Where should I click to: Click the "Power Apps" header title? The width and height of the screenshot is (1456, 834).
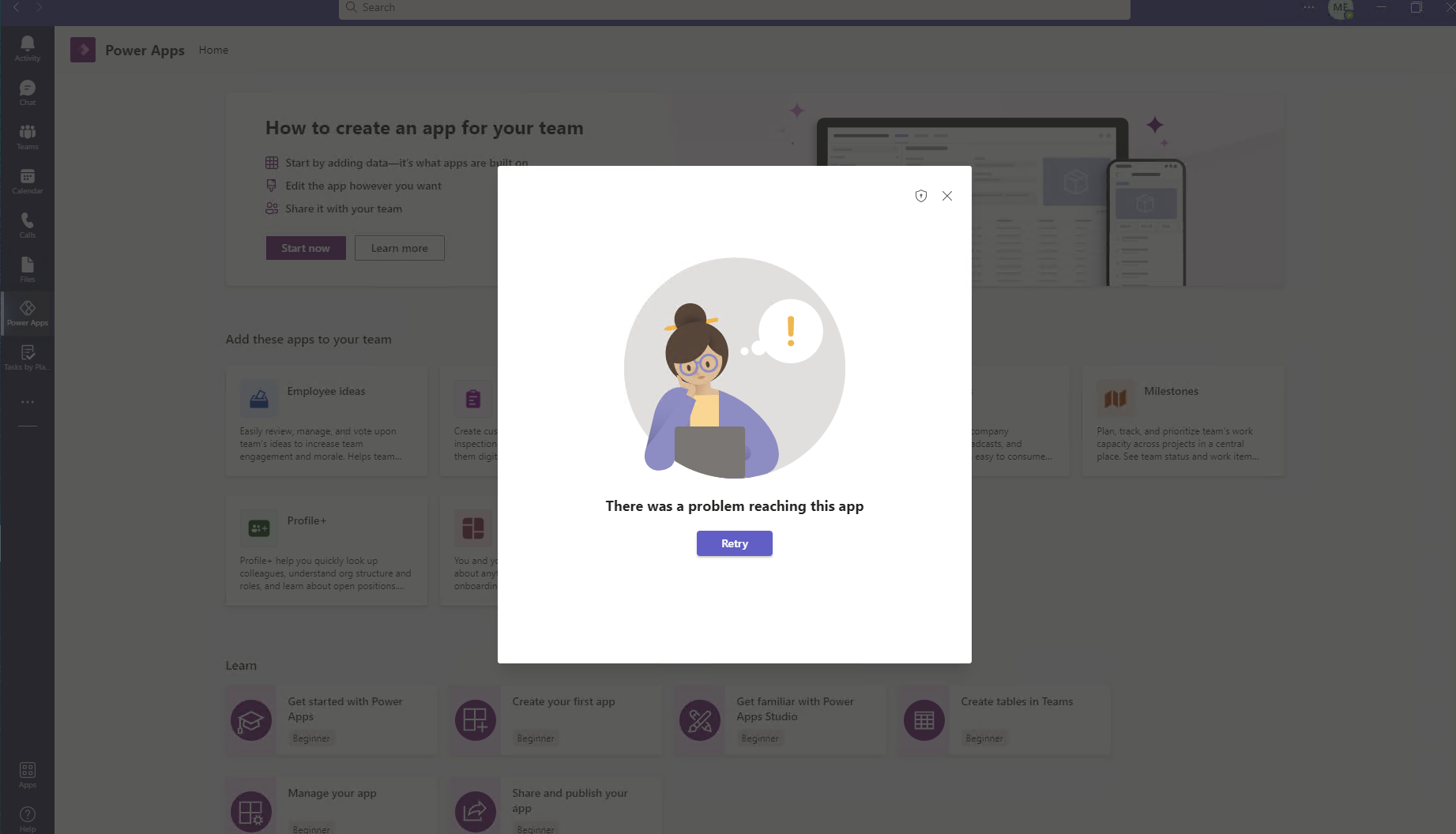145,51
